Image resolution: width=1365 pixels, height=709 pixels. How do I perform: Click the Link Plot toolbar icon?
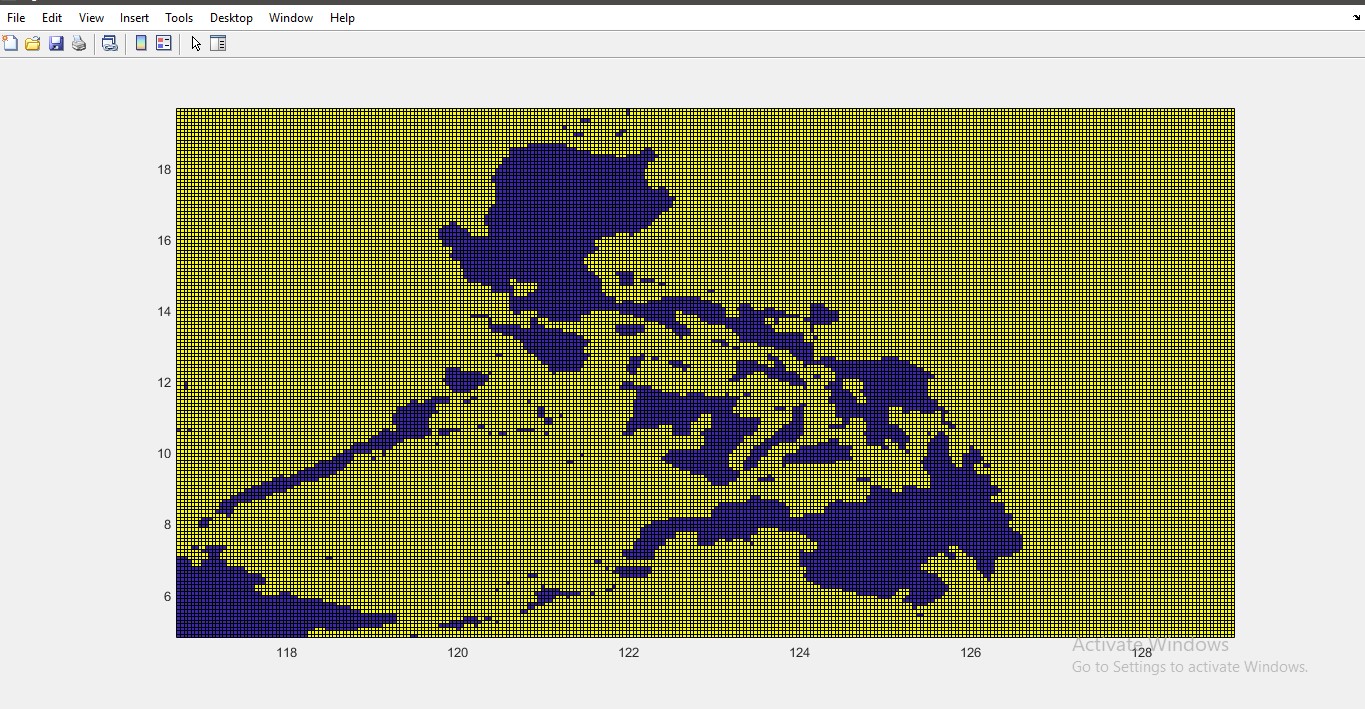coord(110,43)
